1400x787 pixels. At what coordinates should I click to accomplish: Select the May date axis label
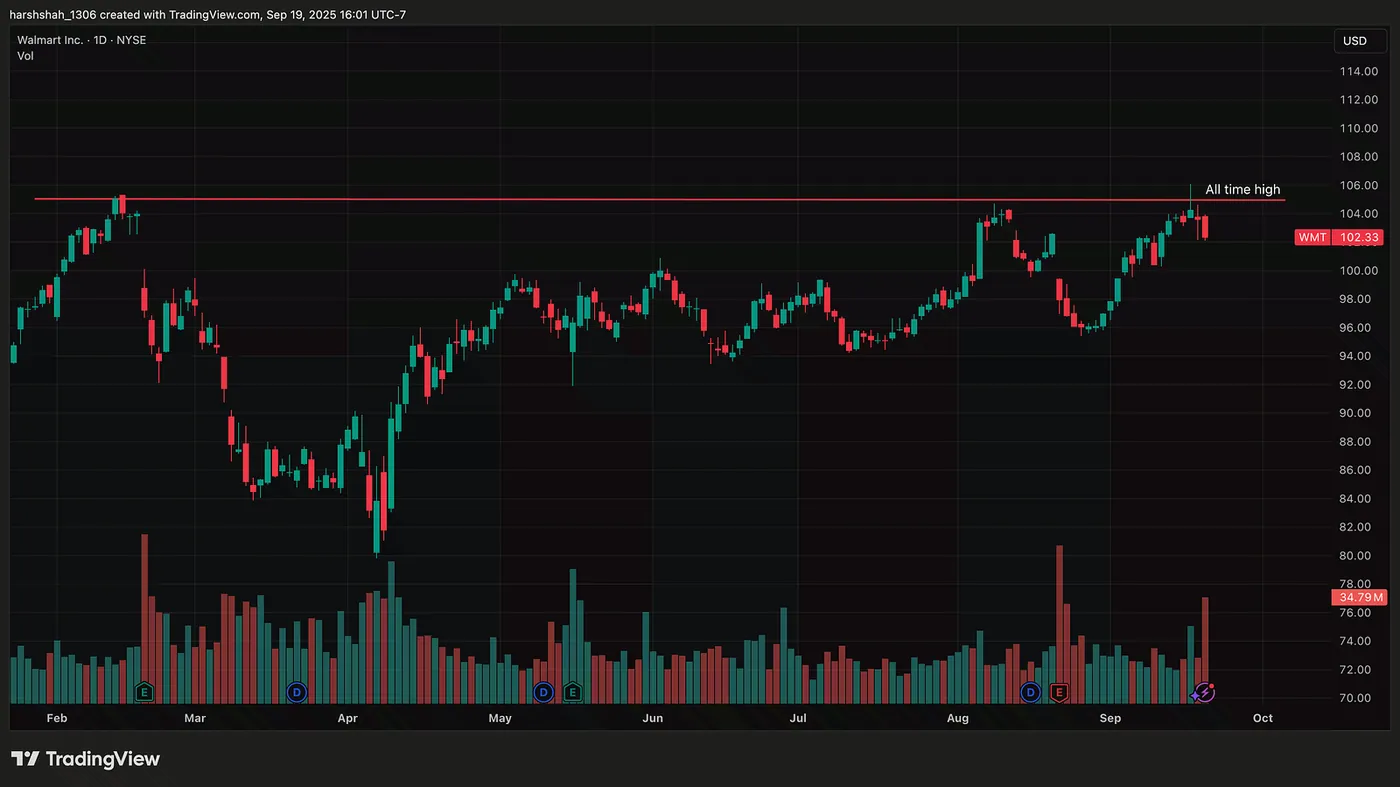click(500, 718)
